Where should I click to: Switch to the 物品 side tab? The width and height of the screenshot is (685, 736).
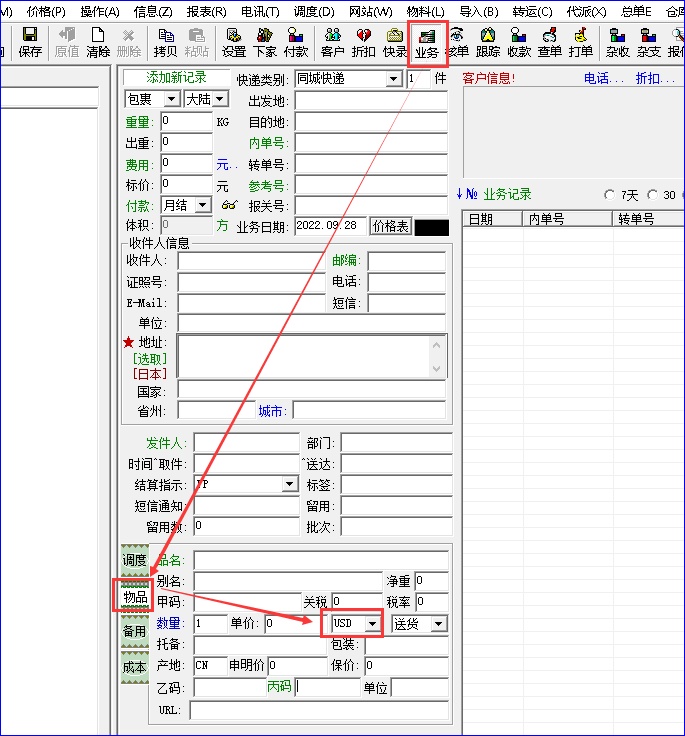(135, 597)
